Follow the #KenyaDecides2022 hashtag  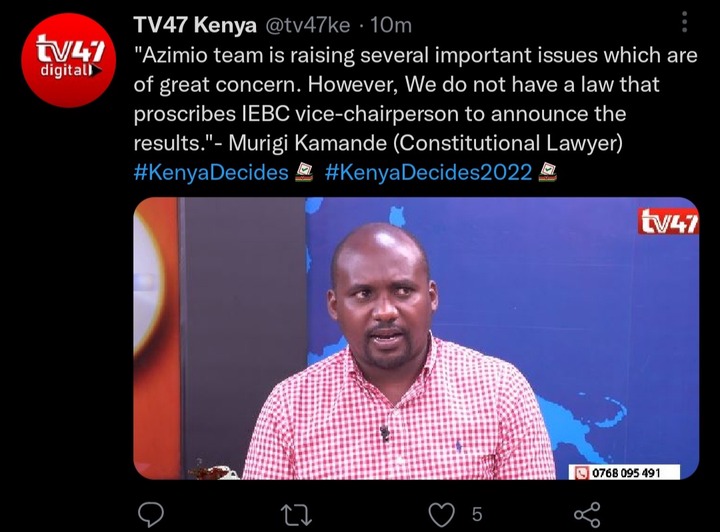[x=428, y=173]
